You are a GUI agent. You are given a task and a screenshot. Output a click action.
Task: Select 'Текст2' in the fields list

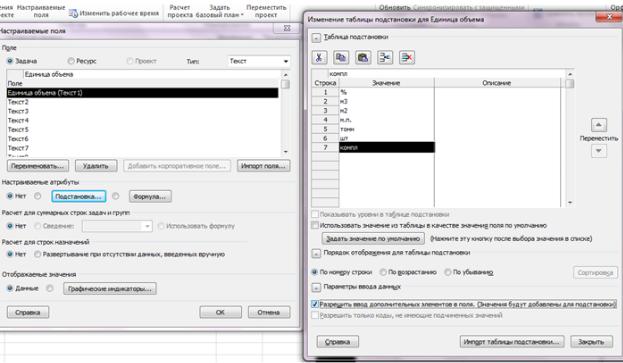pyautogui.click(x=143, y=102)
